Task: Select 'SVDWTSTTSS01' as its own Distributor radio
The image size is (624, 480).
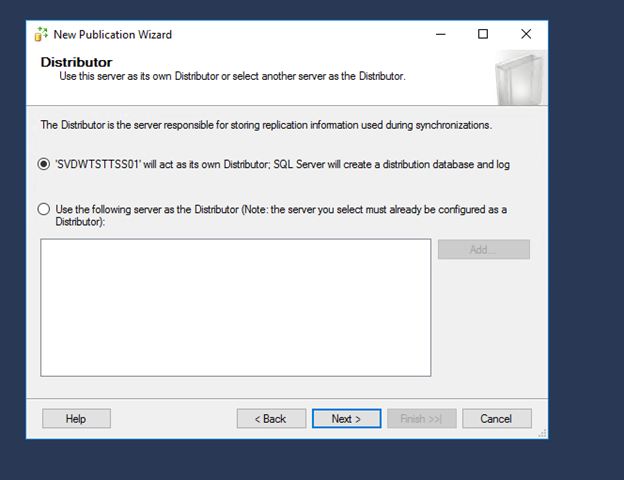Action: click(44, 164)
